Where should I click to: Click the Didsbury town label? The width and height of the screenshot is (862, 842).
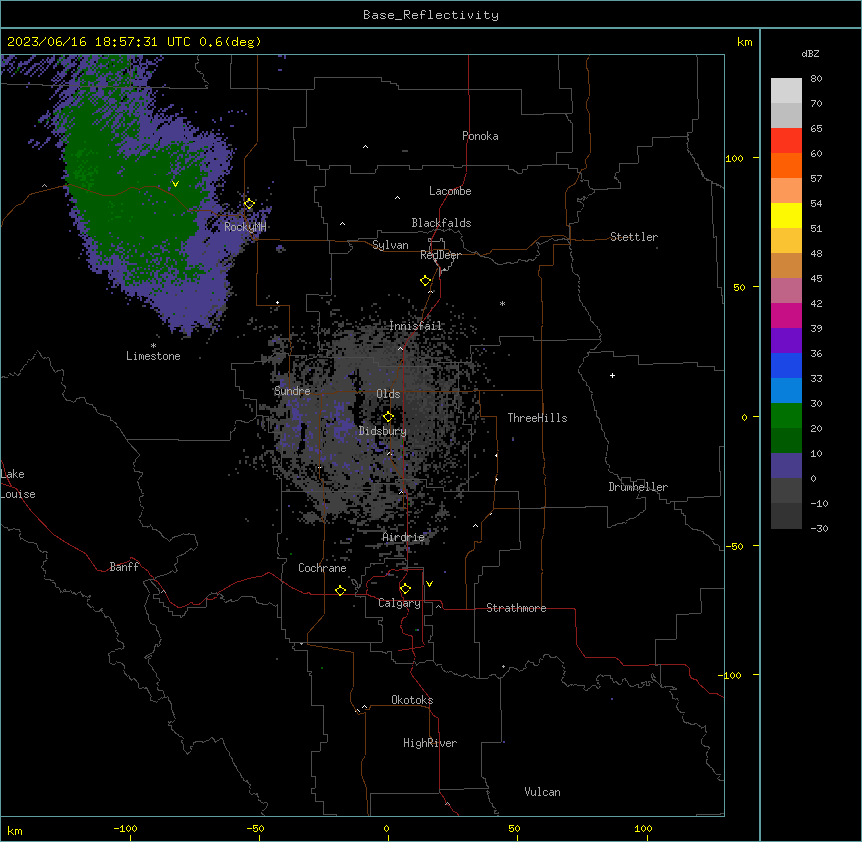click(383, 431)
